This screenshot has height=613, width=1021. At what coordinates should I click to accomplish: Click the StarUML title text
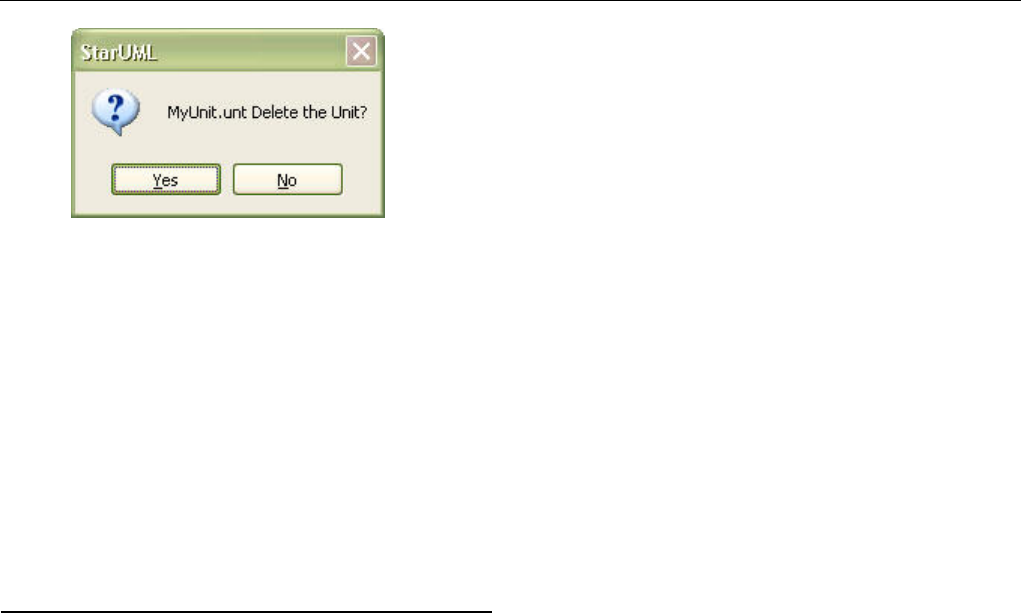[118, 52]
